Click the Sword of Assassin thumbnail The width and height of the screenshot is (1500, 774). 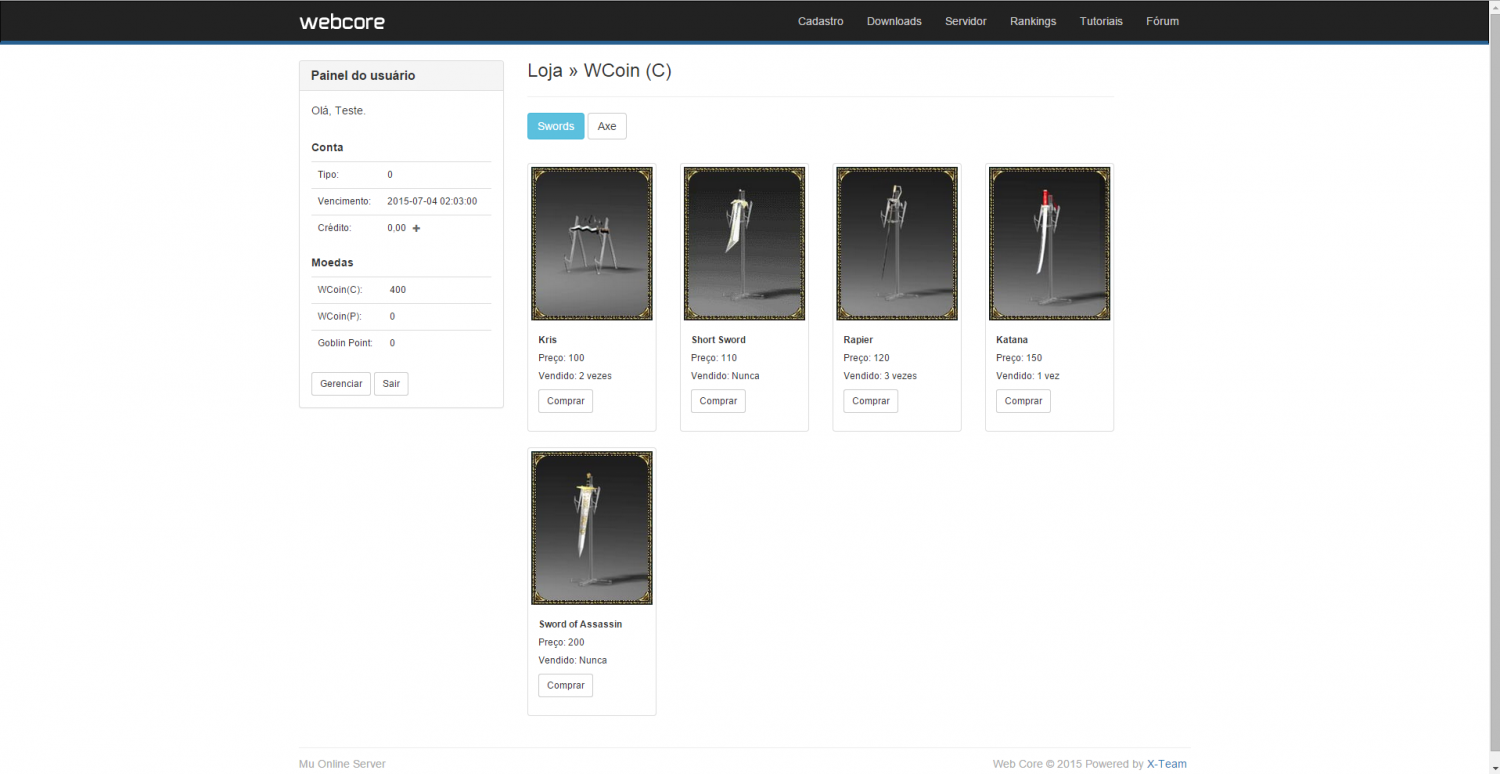click(x=592, y=528)
